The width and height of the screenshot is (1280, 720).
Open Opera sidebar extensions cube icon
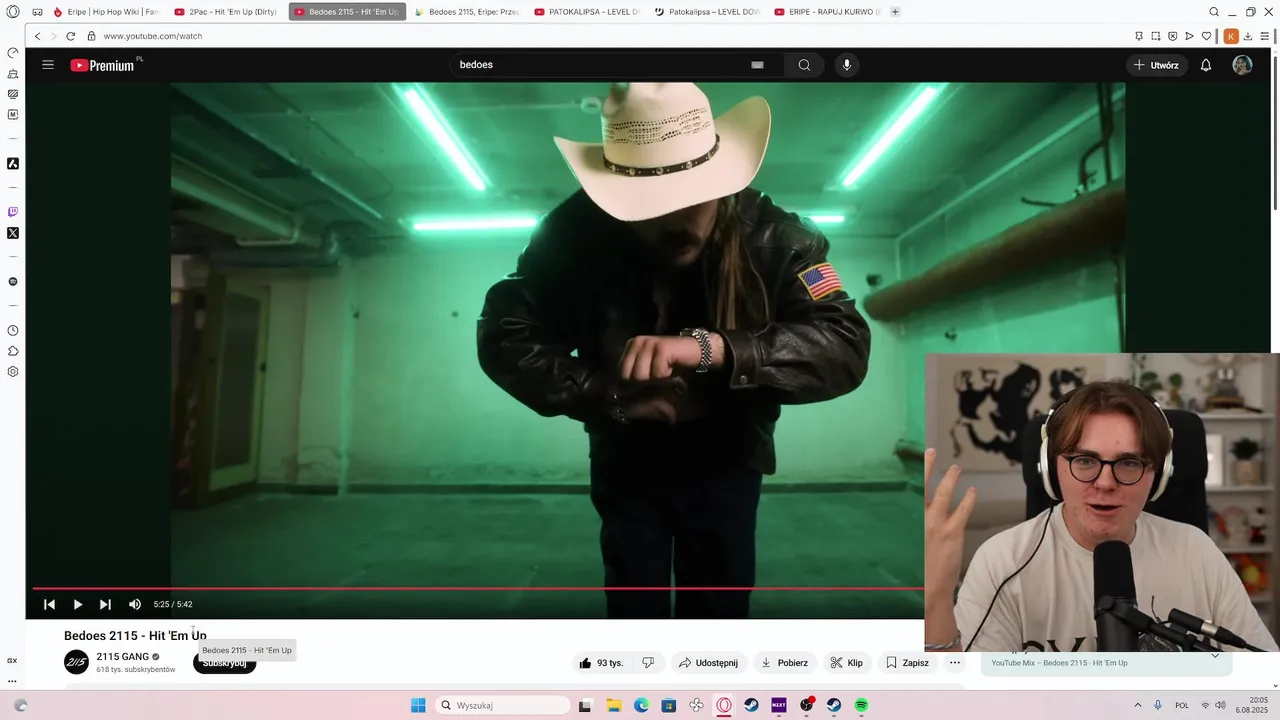13,351
